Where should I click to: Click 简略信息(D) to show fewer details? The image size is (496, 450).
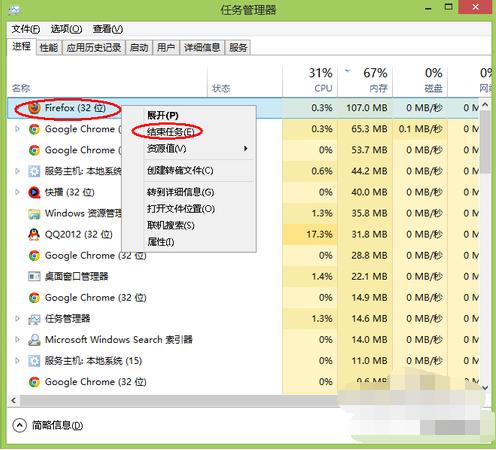point(57,425)
